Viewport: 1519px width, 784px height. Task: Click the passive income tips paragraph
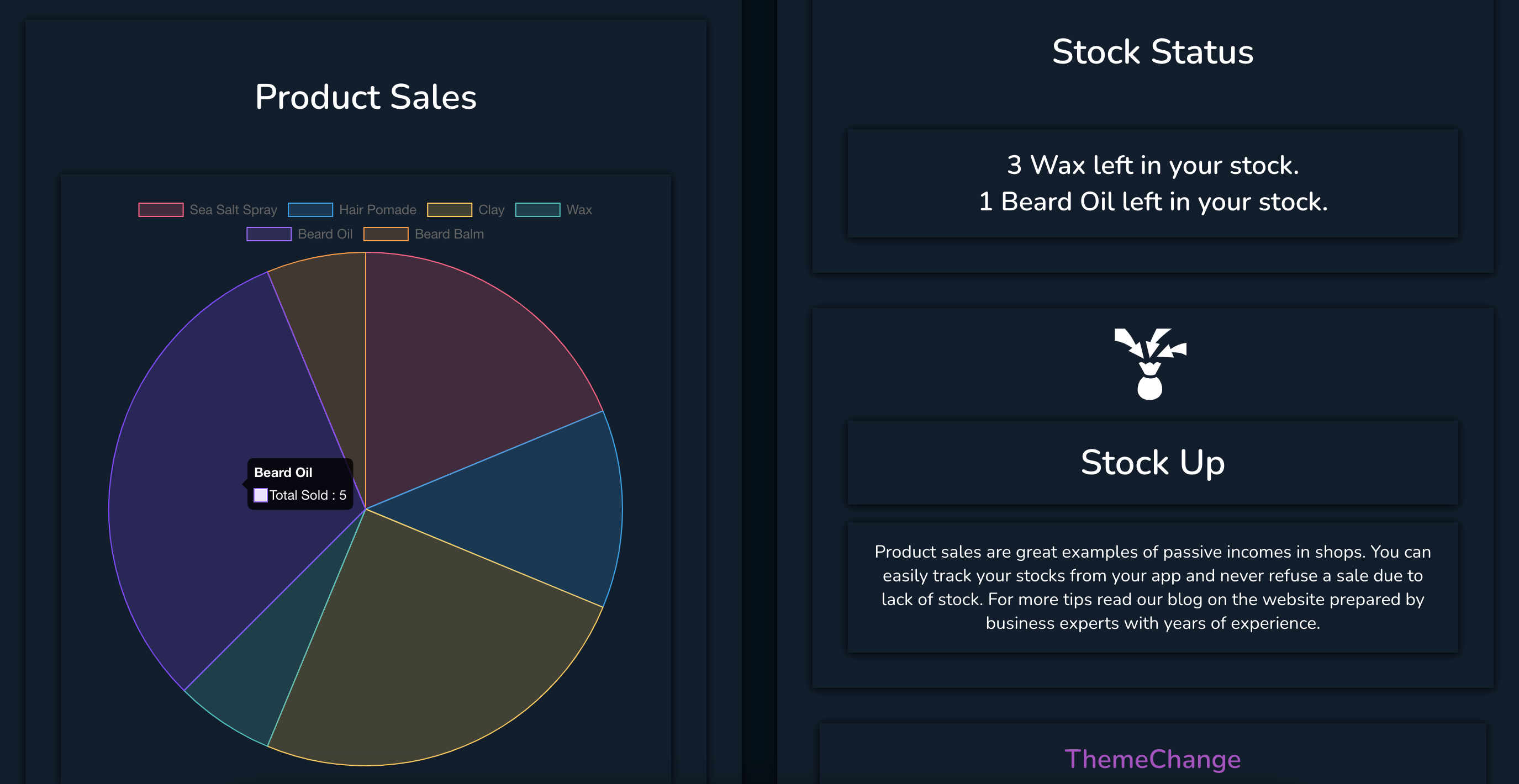[x=1153, y=587]
